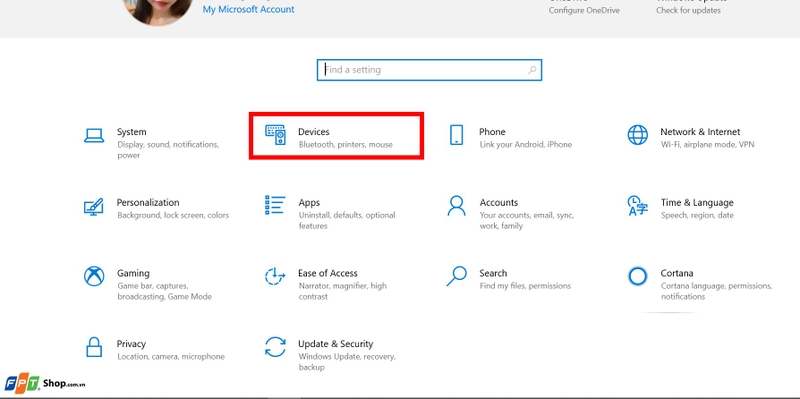Click 'Link your Android, iPhone' text
The height and width of the screenshot is (399, 800).
click(x=526, y=144)
